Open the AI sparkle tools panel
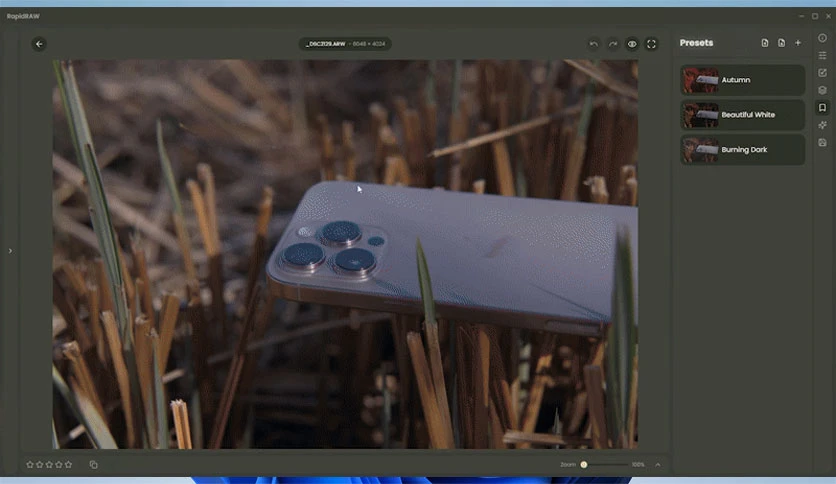Viewport: 836px width, 484px height. [x=822, y=125]
